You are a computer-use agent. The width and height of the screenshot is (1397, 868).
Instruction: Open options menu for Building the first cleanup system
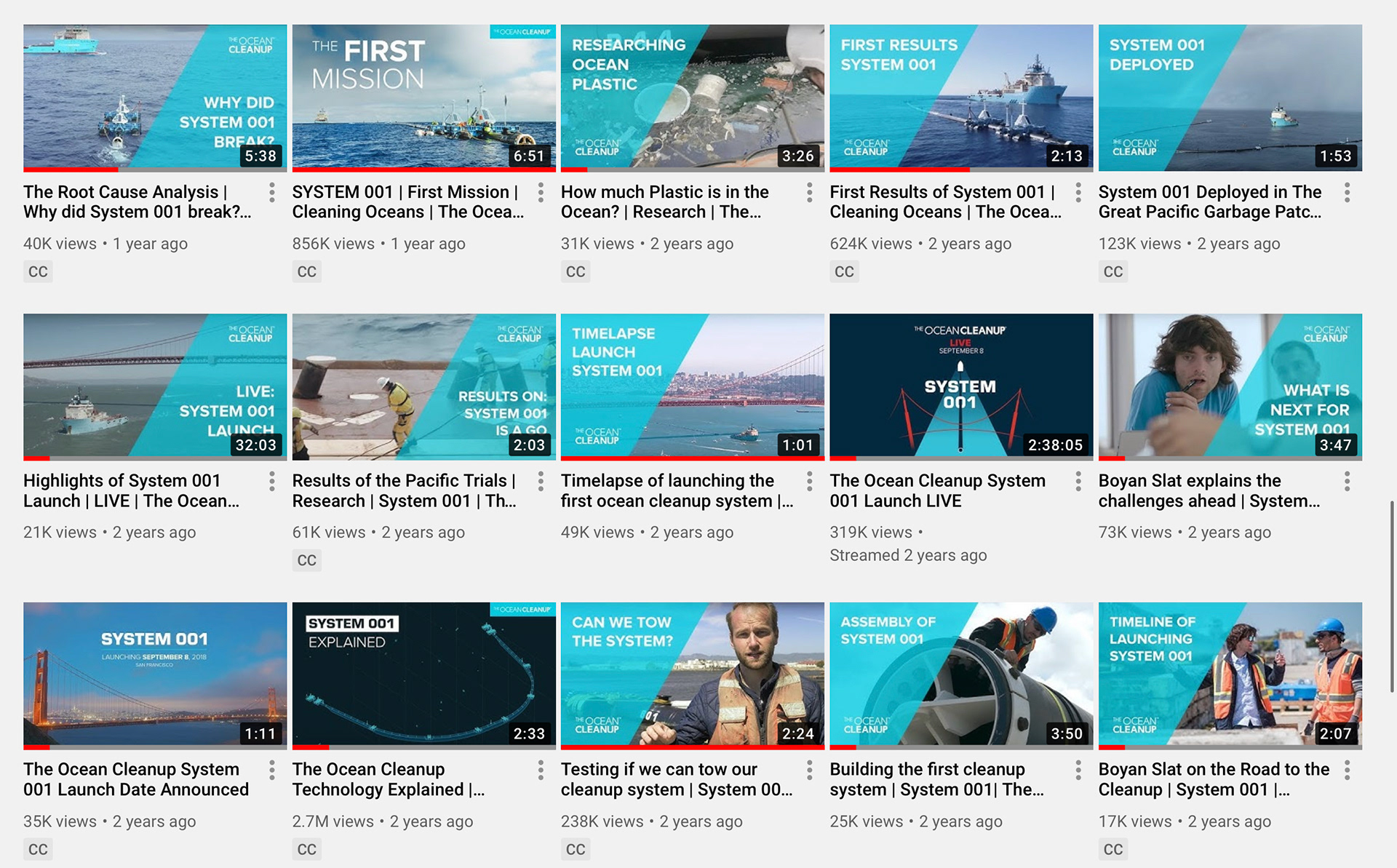(x=1078, y=771)
